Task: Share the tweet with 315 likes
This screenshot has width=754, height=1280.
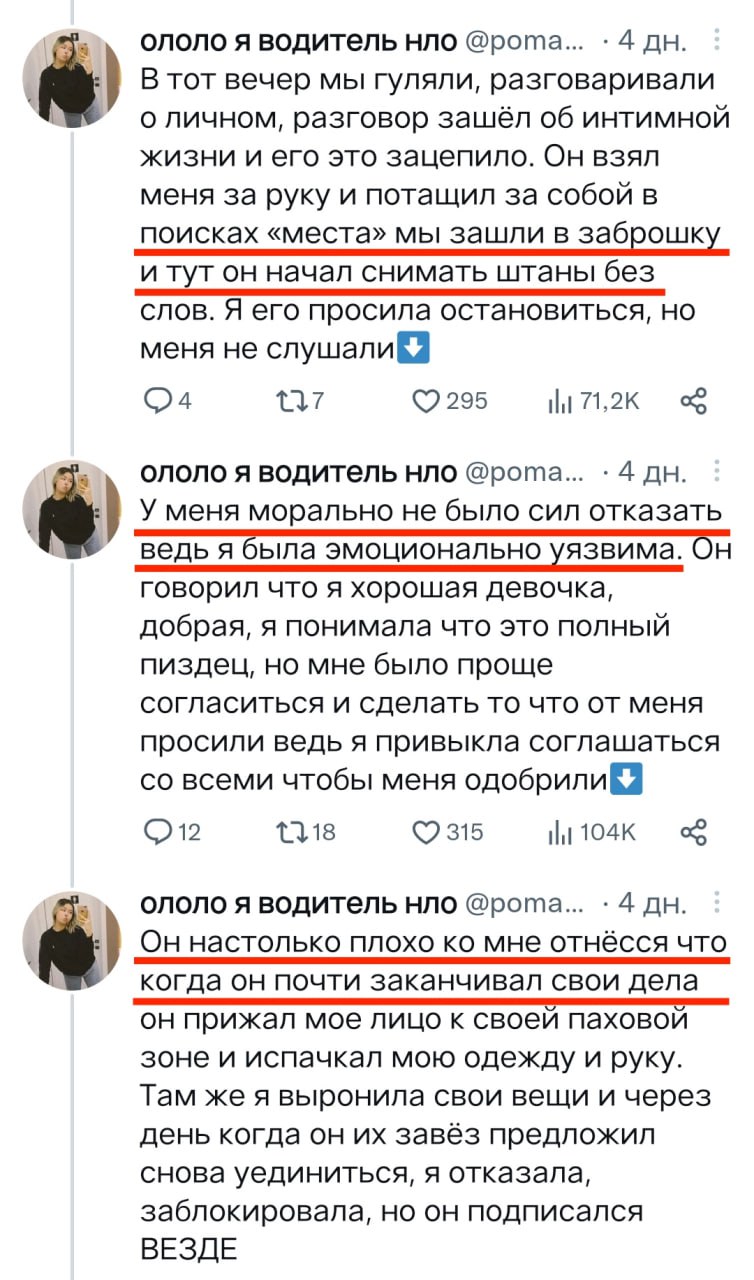Action: tap(693, 832)
